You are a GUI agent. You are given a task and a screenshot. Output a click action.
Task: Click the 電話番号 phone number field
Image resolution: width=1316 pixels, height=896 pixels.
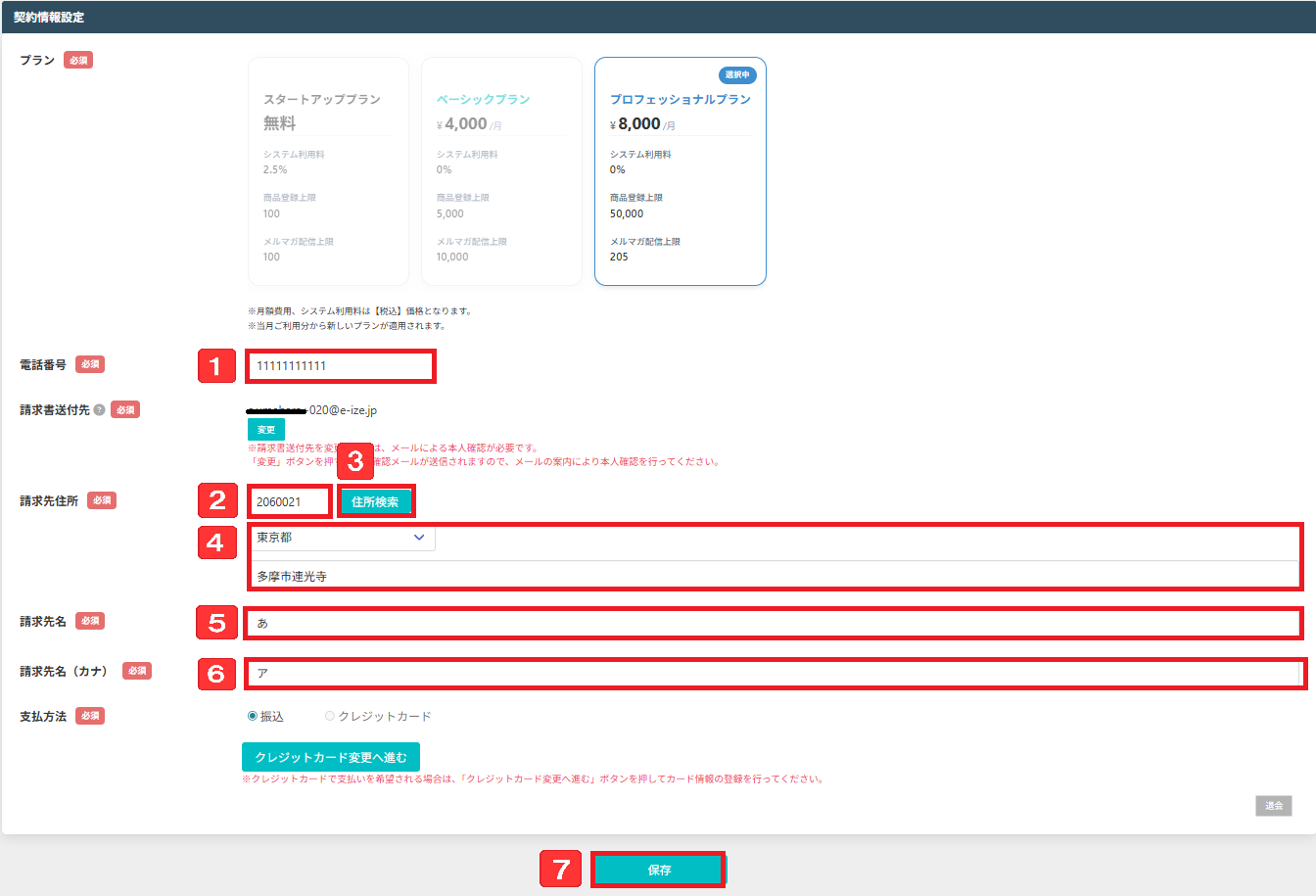[338, 366]
